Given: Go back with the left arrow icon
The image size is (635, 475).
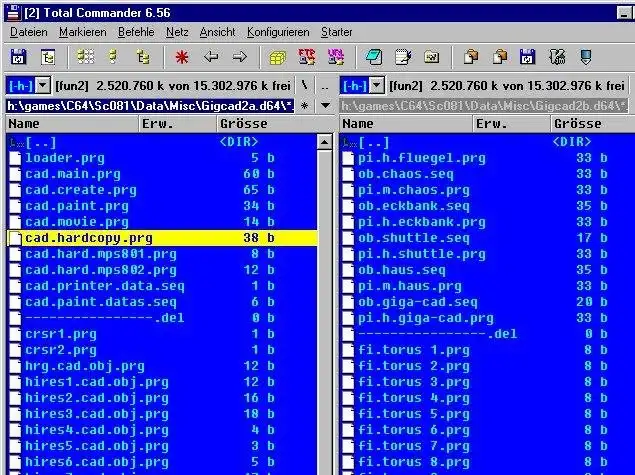Looking at the screenshot, I should click(211, 57).
